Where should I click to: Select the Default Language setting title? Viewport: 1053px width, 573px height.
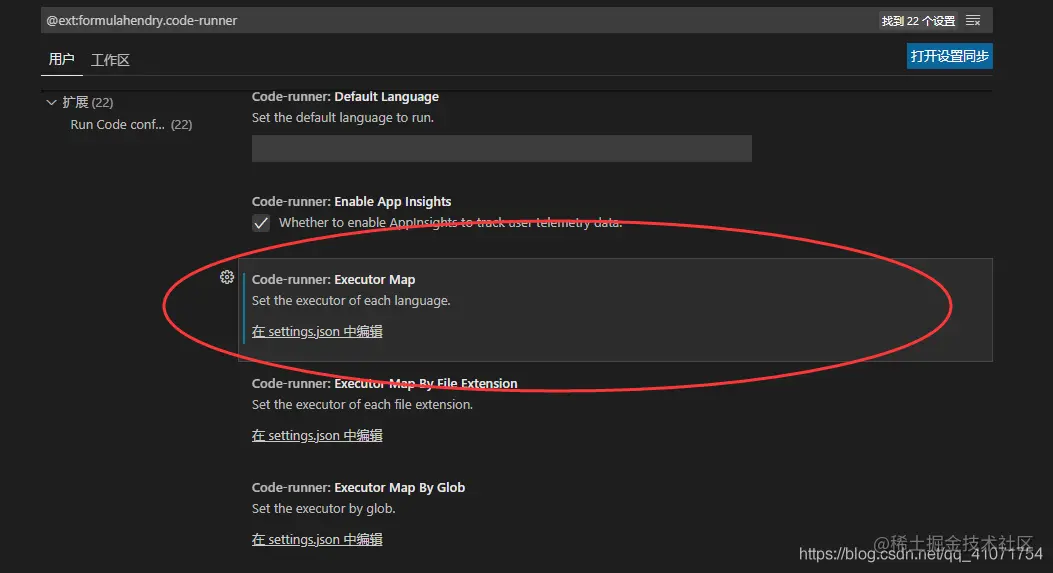click(345, 96)
